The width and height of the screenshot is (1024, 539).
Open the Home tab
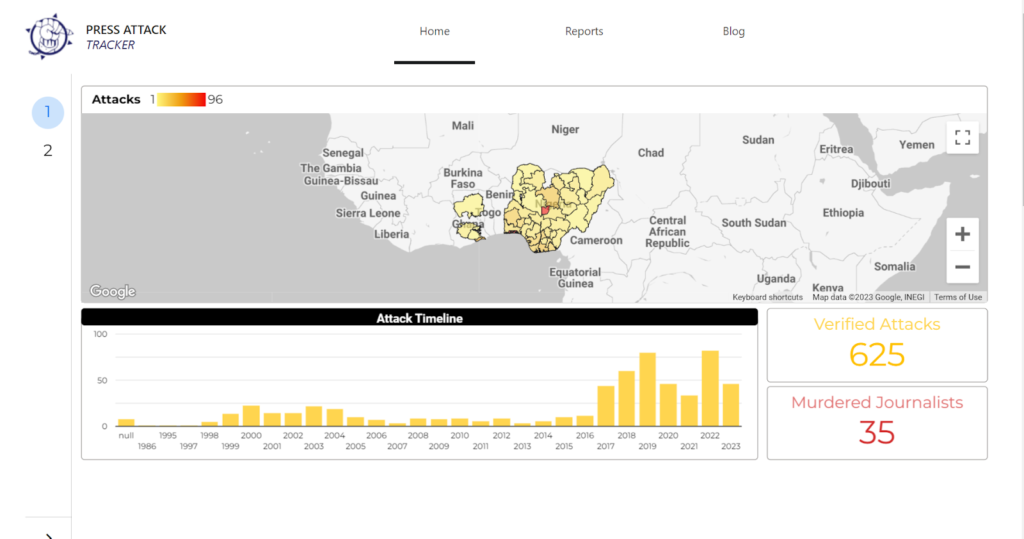tap(434, 31)
